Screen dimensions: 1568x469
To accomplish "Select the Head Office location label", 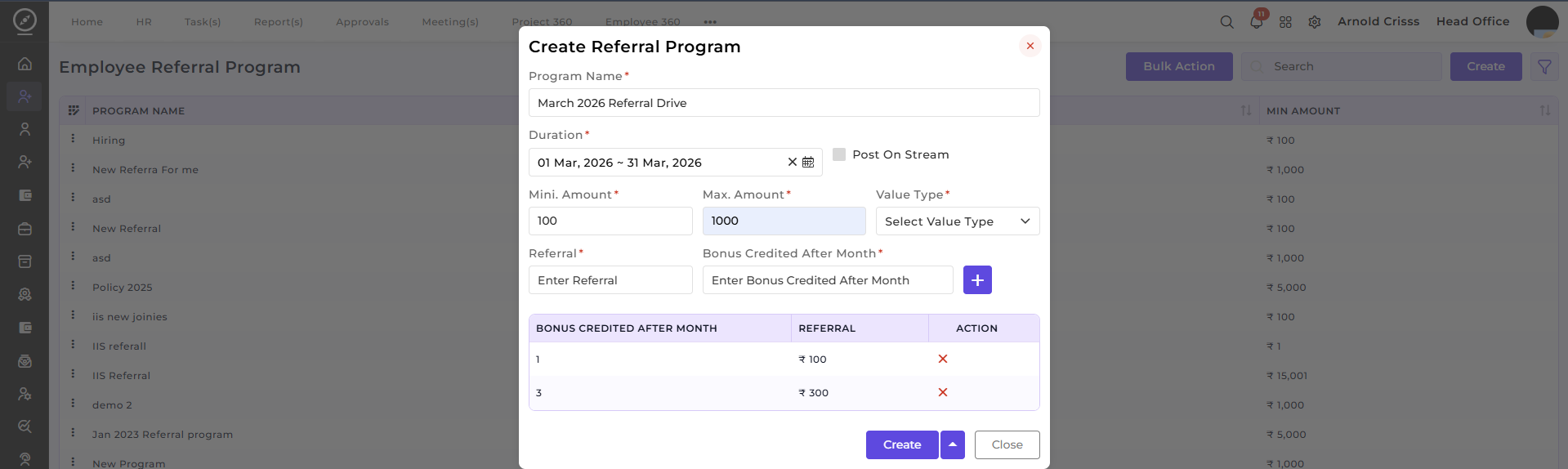I will (x=1472, y=22).
